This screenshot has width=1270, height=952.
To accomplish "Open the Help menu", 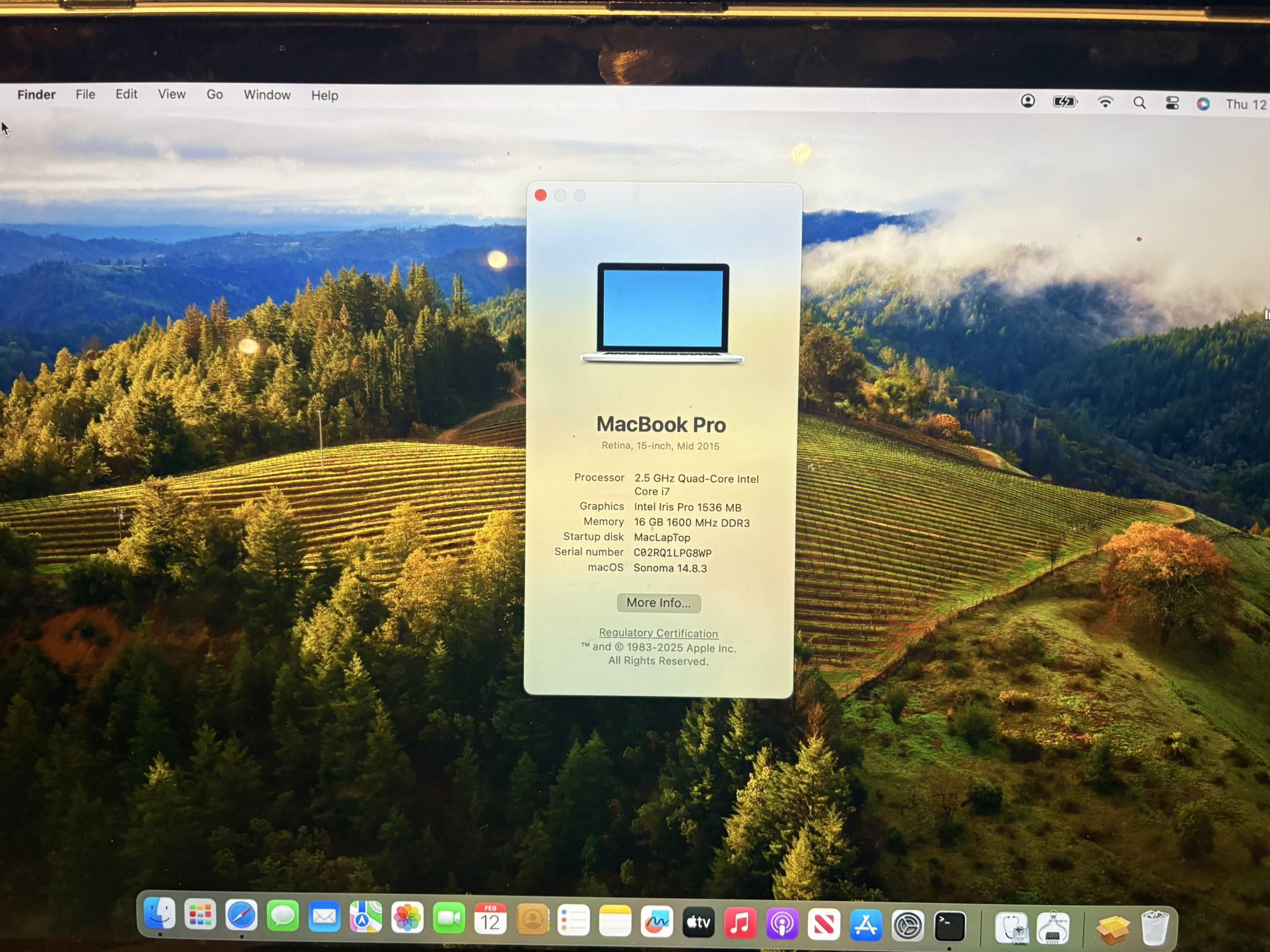I will (325, 95).
